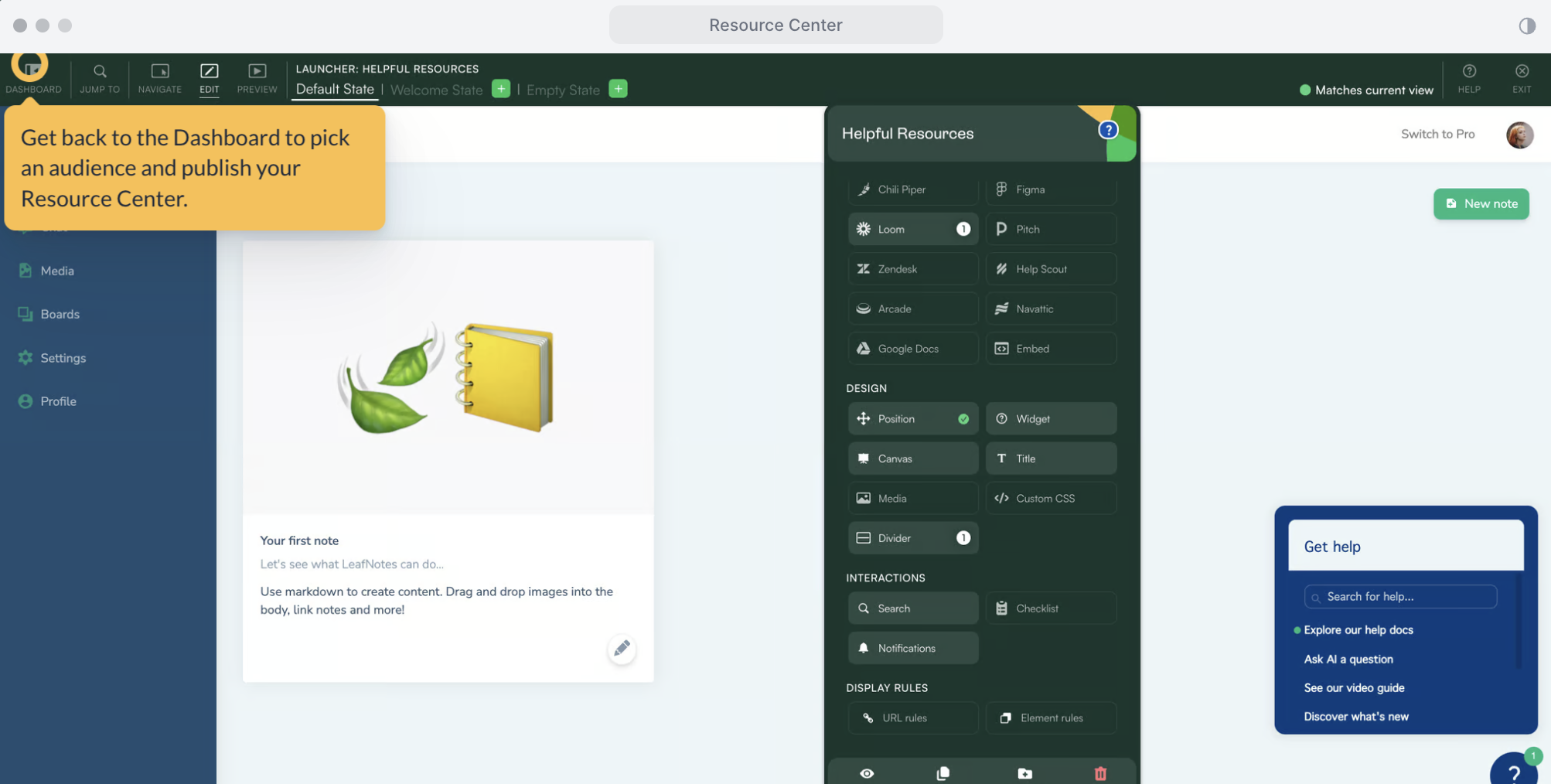Add a Navattic block
The height and width of the screenshot is (784, 1551).
[x=1051, y=308]
